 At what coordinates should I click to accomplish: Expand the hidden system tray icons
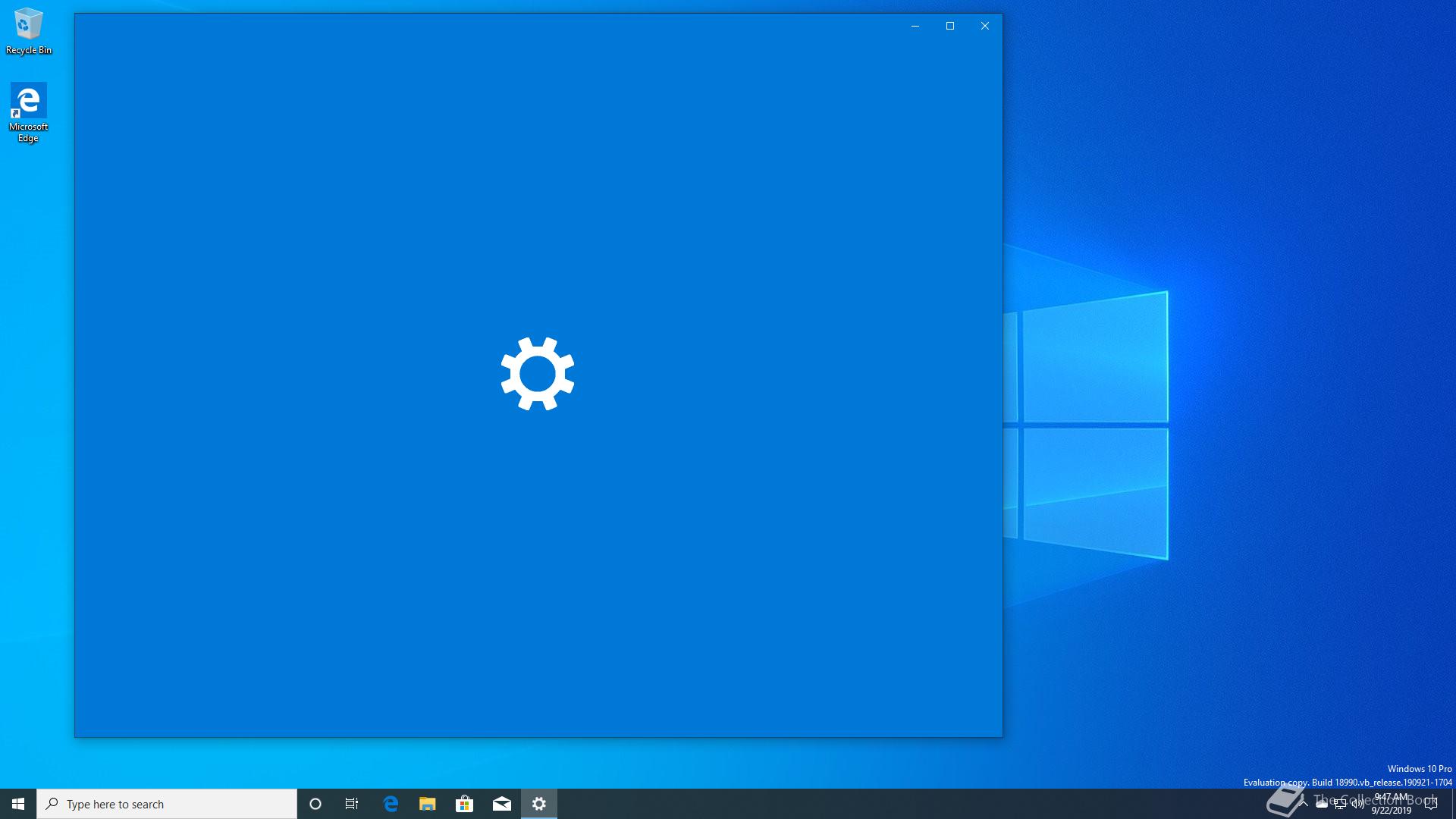point(1304,804)
